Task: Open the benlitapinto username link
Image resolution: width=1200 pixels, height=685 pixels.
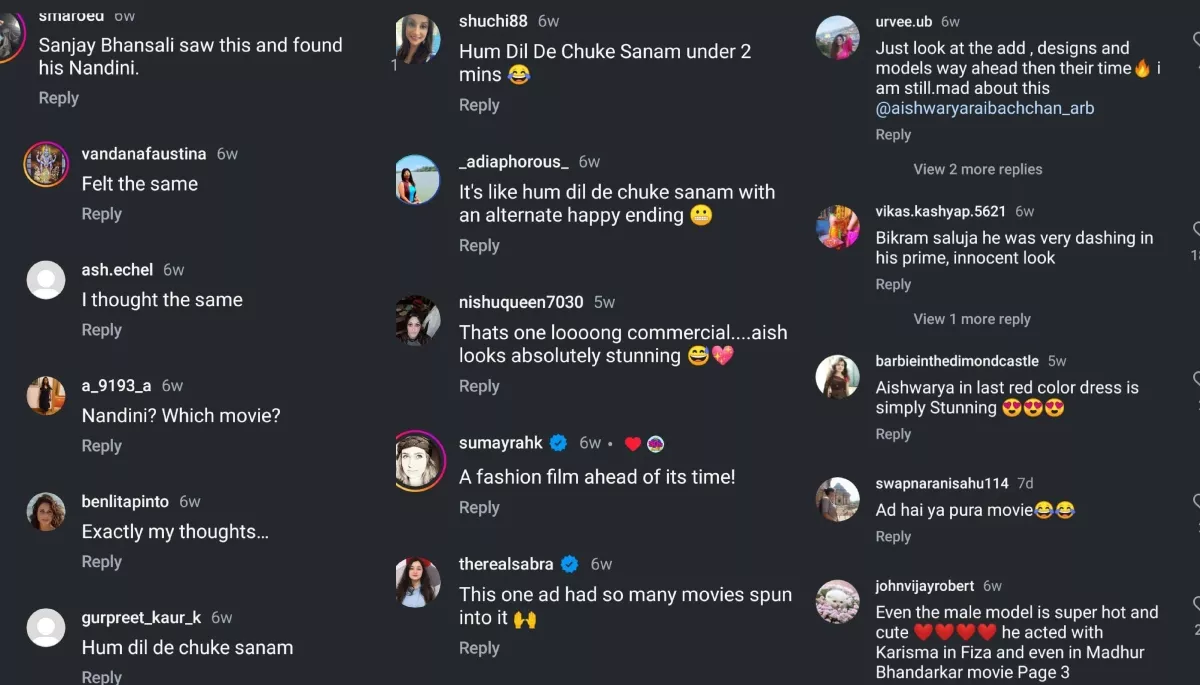Action: 125,502
